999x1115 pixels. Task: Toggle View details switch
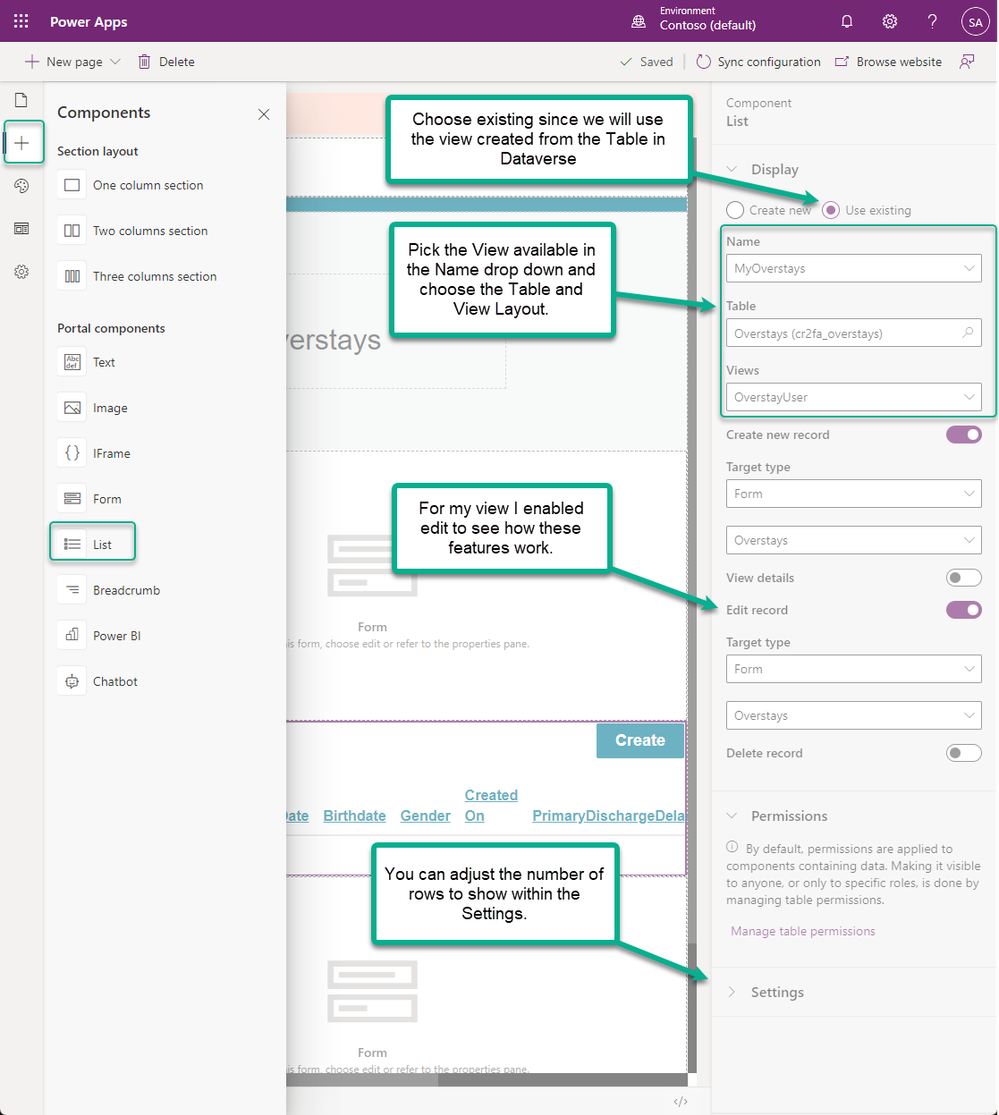pos(963,577)
